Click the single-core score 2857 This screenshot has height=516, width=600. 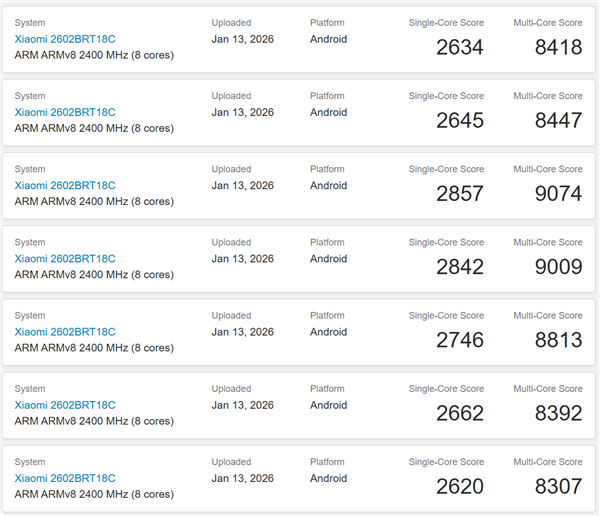[460, 193]
